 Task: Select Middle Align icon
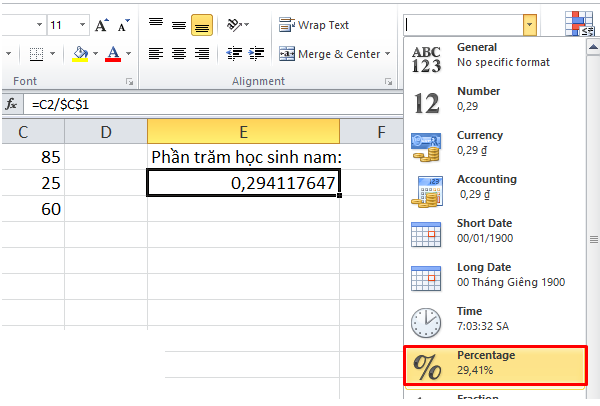(x=179, y=25)
